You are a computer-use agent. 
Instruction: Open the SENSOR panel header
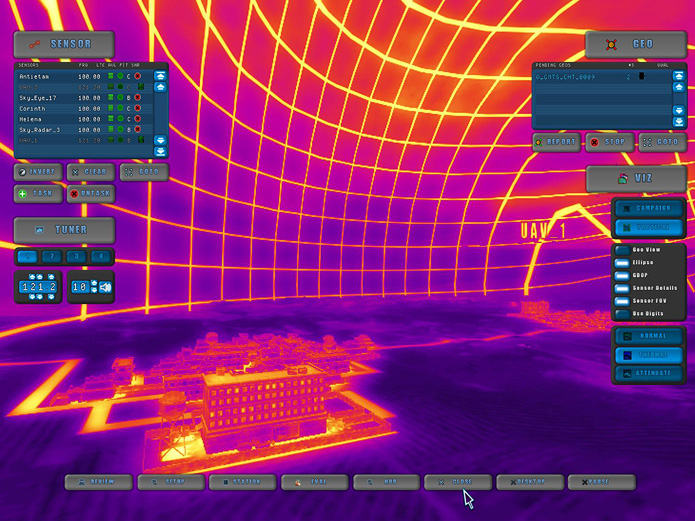pyautogui.click(x=64, y=44)
